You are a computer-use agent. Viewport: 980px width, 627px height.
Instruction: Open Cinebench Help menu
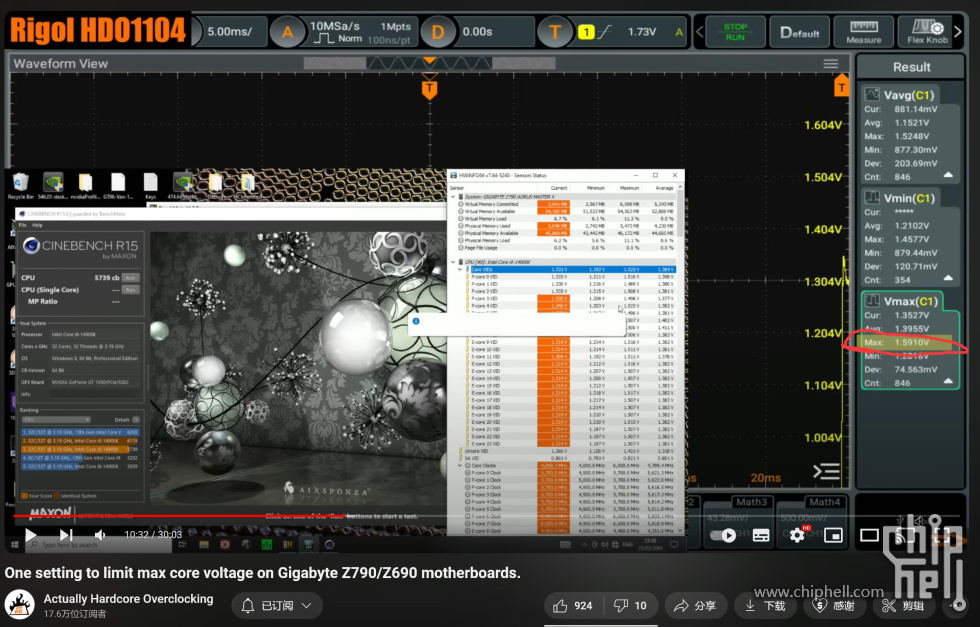pos(38,225)
